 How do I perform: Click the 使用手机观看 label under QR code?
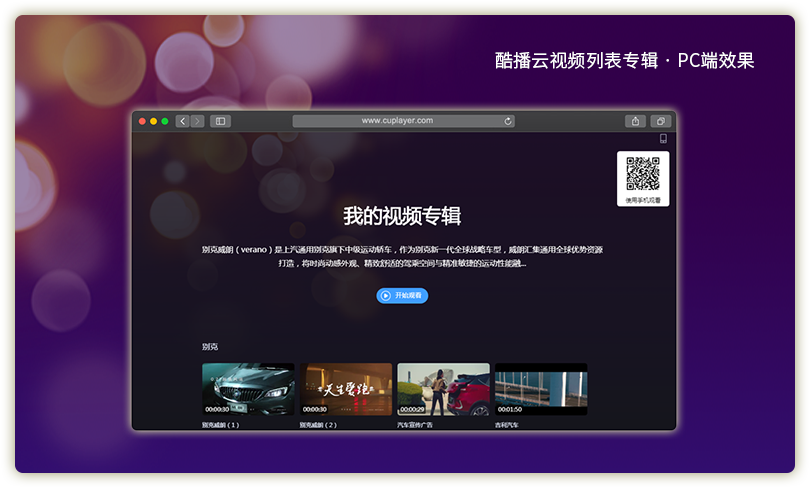pos(643,200)
